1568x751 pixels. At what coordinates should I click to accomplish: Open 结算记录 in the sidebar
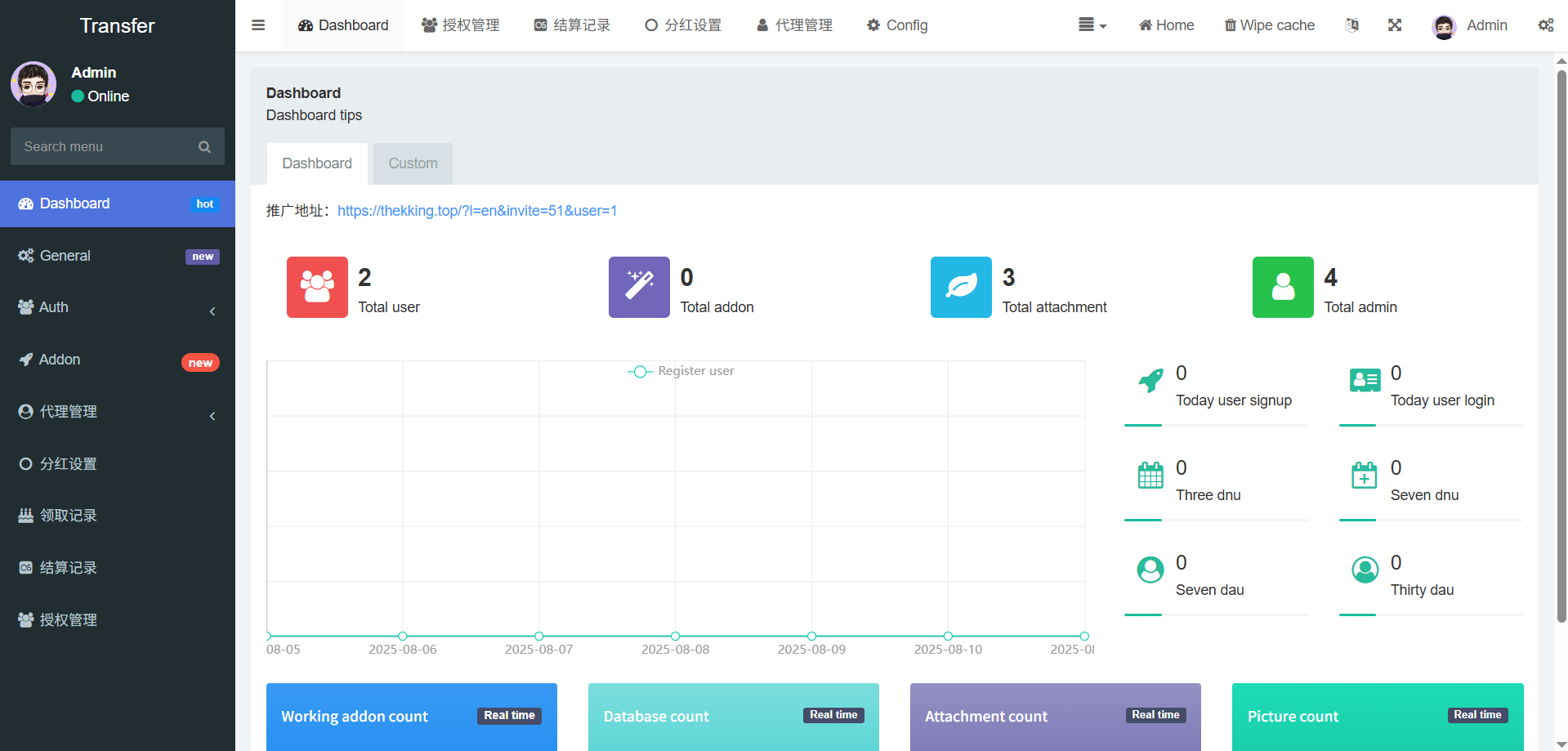coord(118,568)
